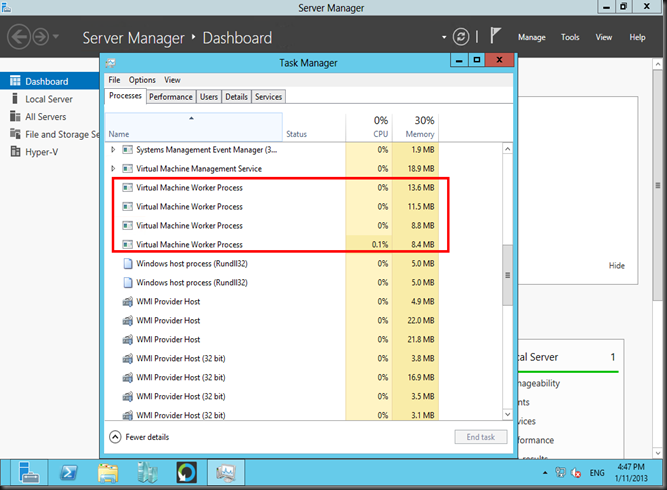Click the Local Server sidebar icon
Viewport: 667px width, 490px height.
coord(15,98)
